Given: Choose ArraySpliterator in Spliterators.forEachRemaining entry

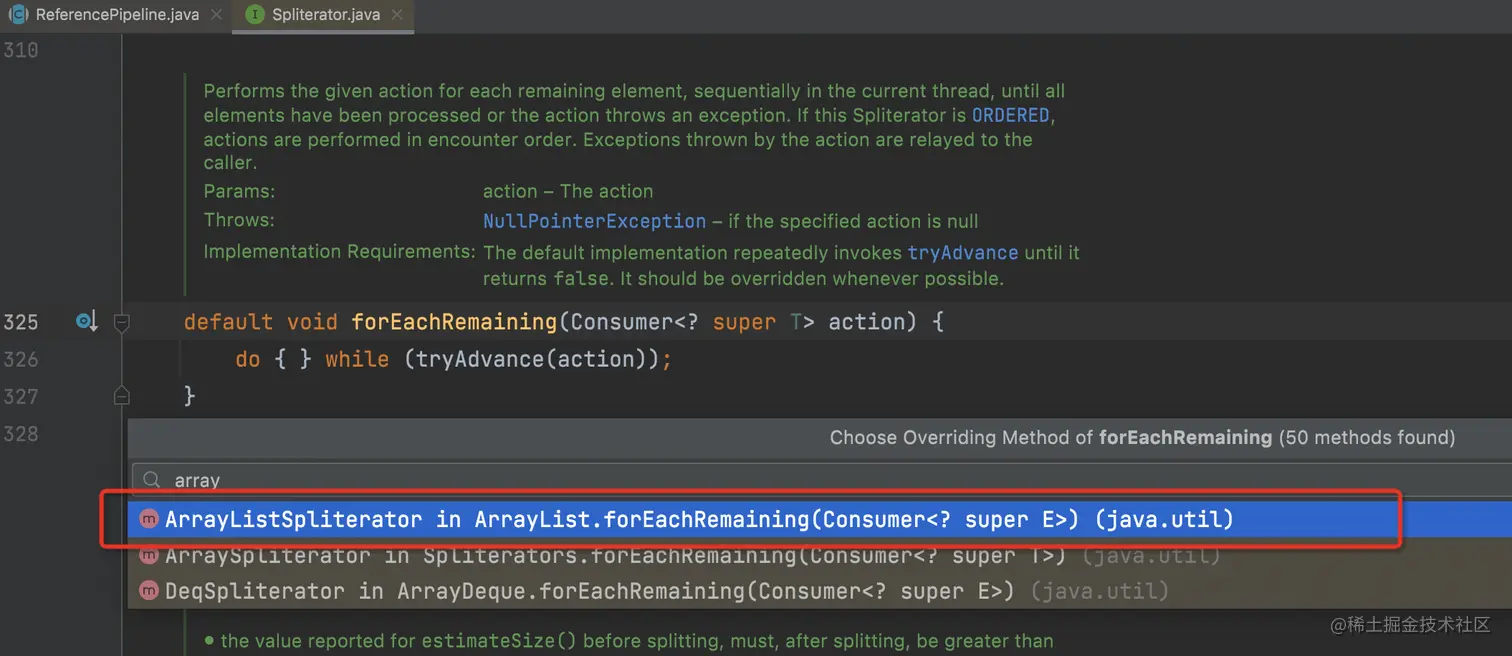Looking at the screenshot, I should (x=820, y=555).
